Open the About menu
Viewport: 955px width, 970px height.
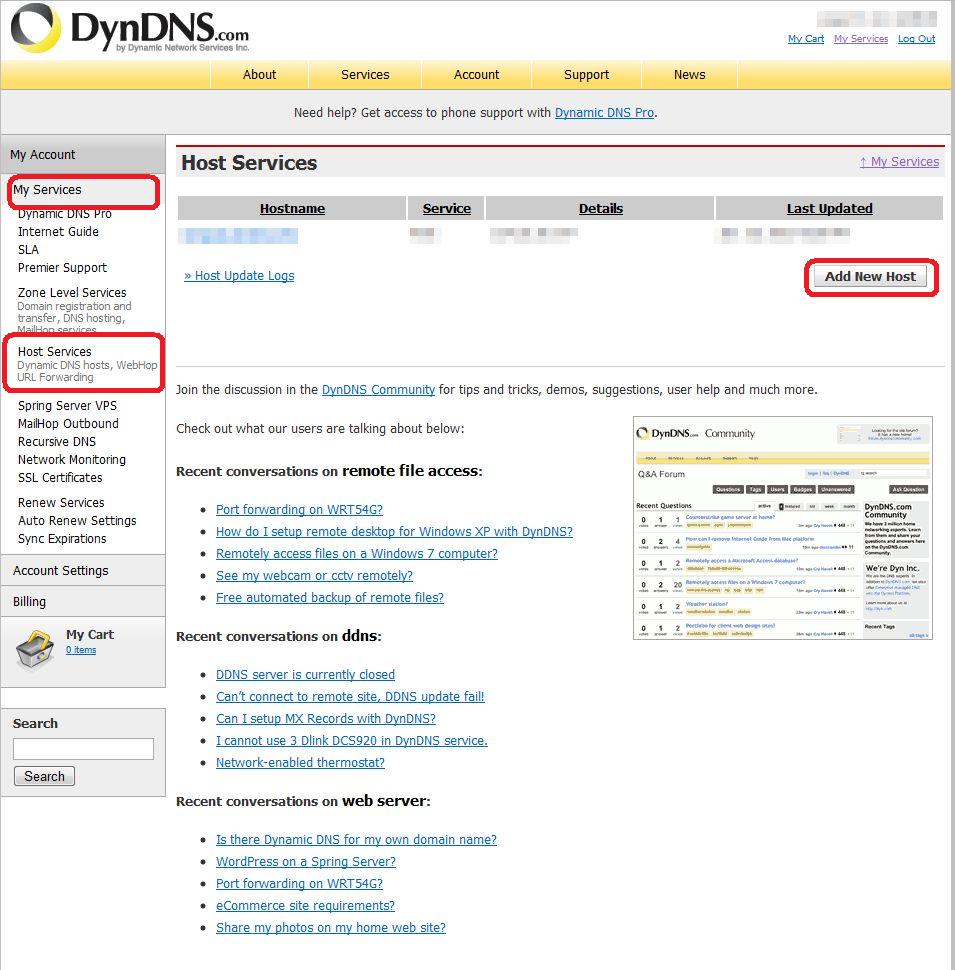(x=259, y=75)
